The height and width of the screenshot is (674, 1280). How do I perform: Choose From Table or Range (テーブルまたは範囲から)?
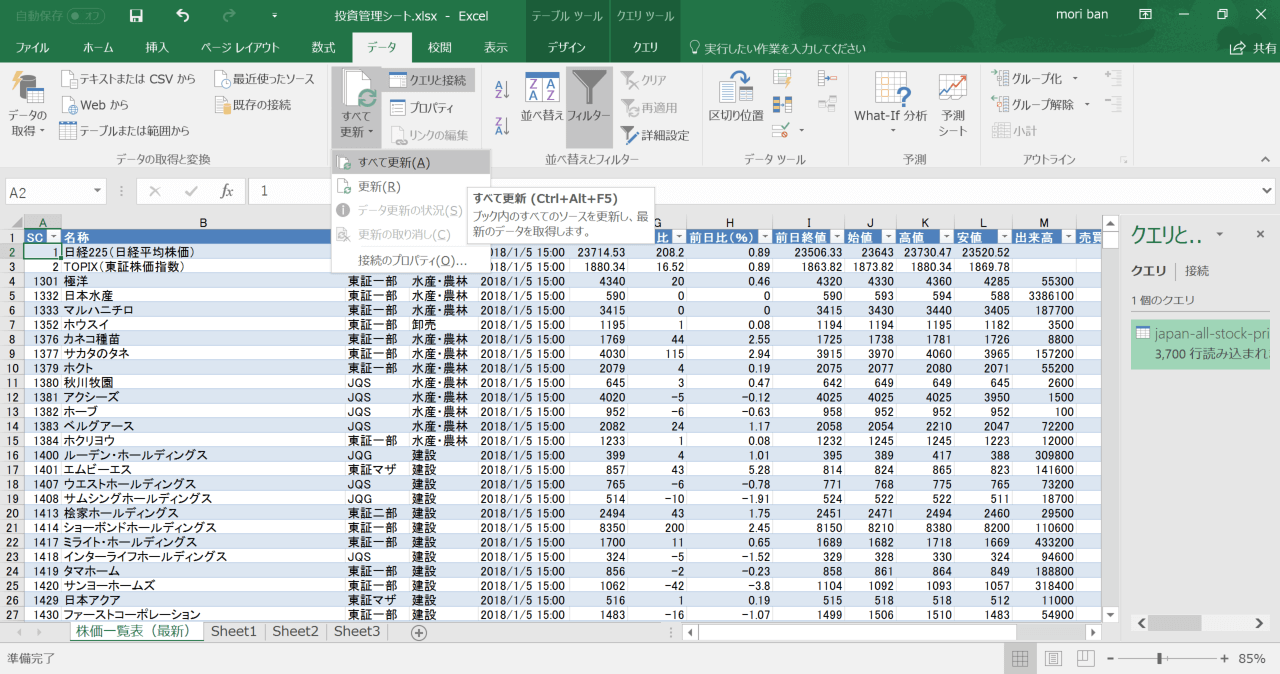click(124, 130)
